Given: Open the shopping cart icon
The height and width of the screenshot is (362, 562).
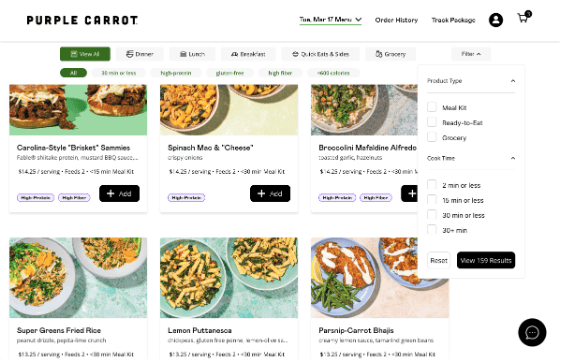Looking at the screenshot, I should click(x=524, y=17).
